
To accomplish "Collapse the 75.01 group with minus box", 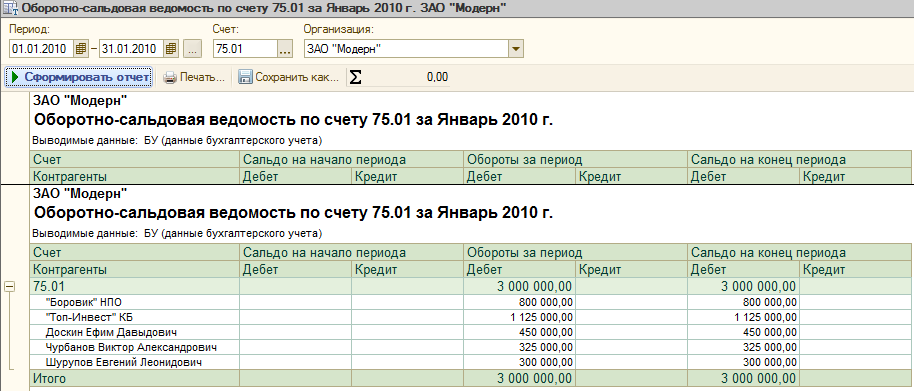I will (9, 287).
